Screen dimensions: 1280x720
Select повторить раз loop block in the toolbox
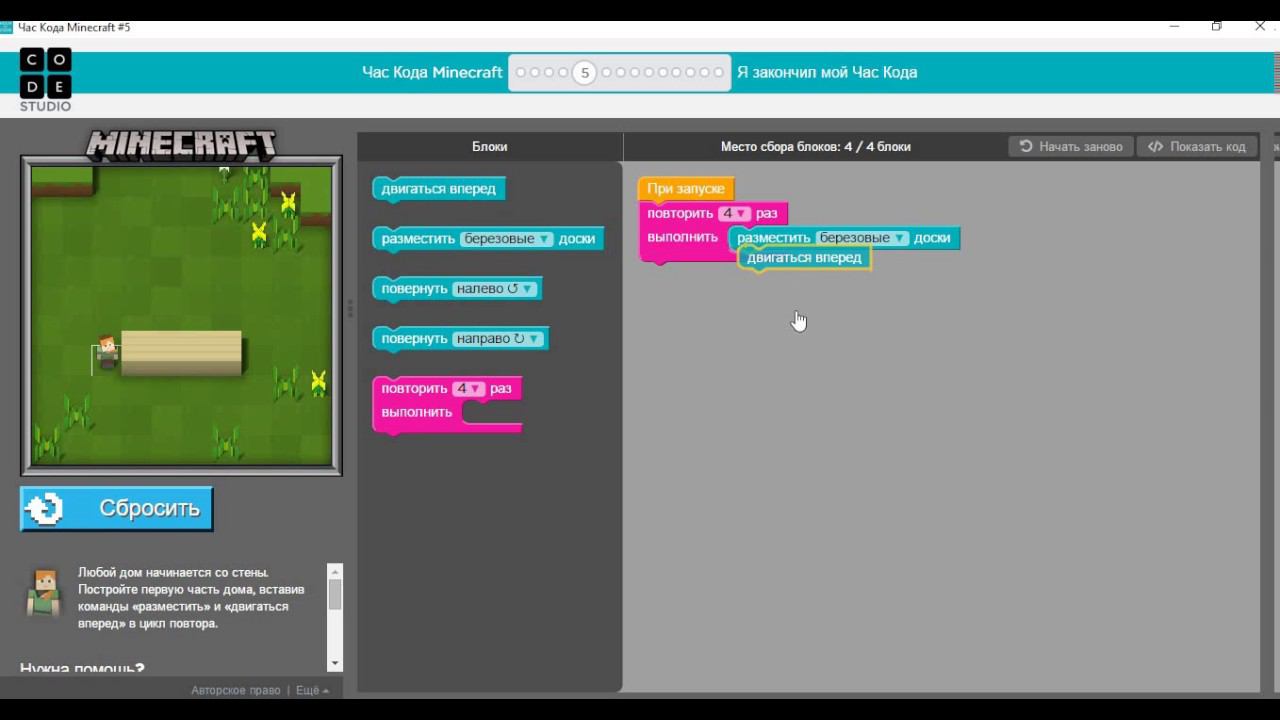pos(447,404)
